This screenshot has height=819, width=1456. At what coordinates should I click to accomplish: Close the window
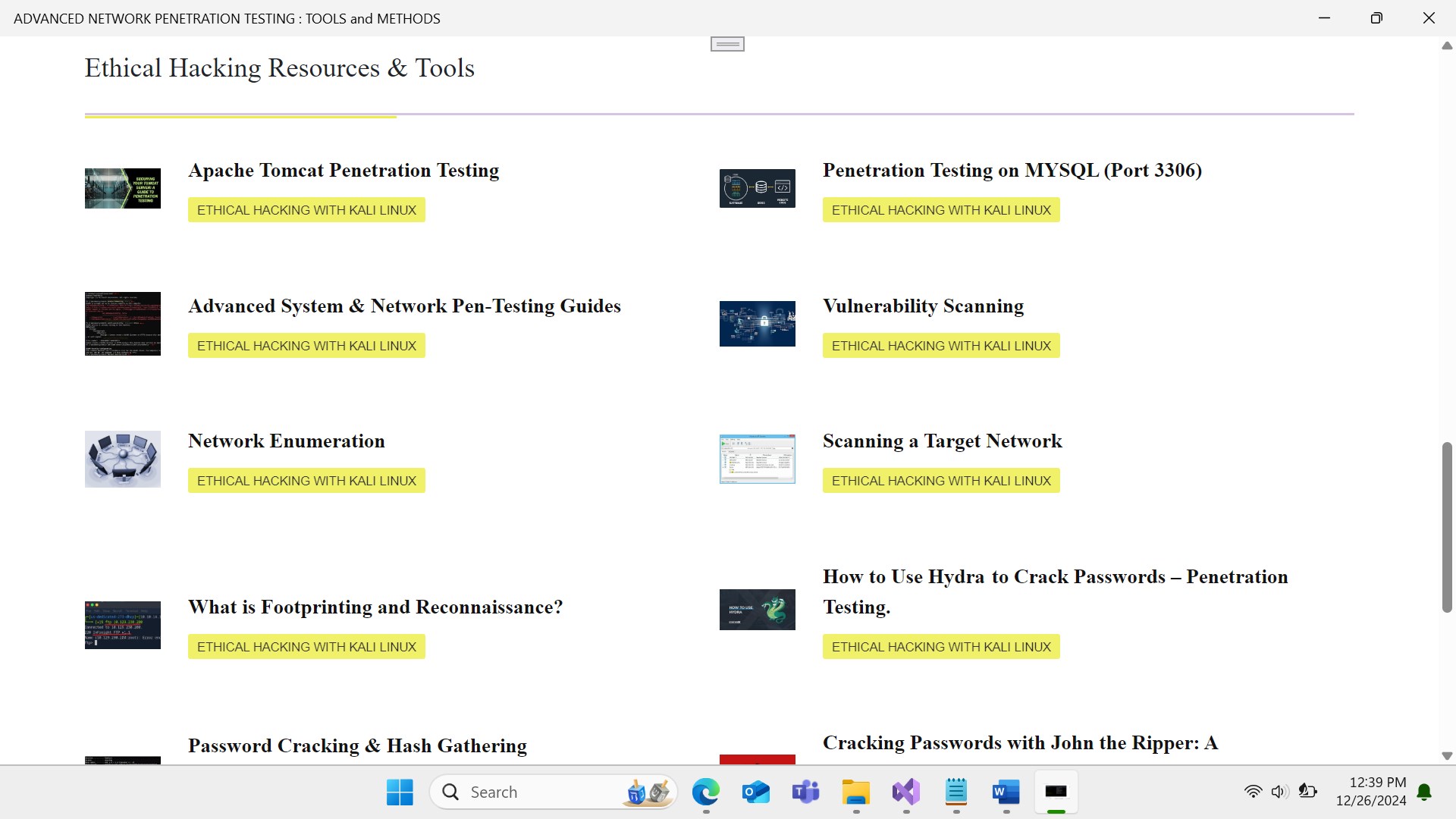(x=1429, y=18)
